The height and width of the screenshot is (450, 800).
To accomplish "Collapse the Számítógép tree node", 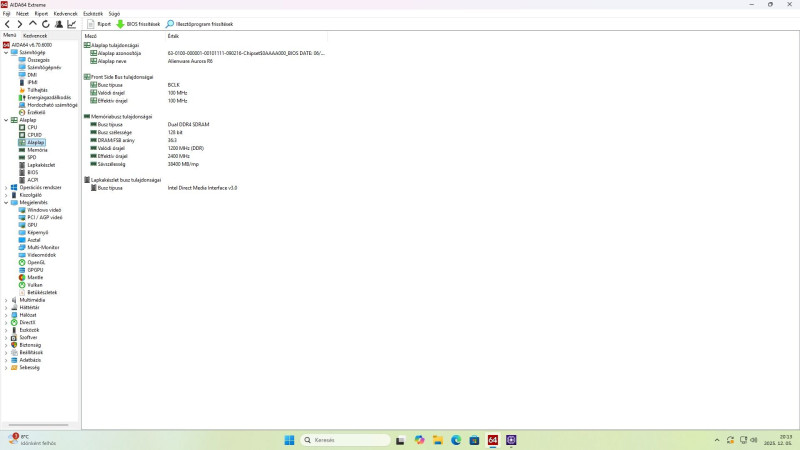I will 6,53.
